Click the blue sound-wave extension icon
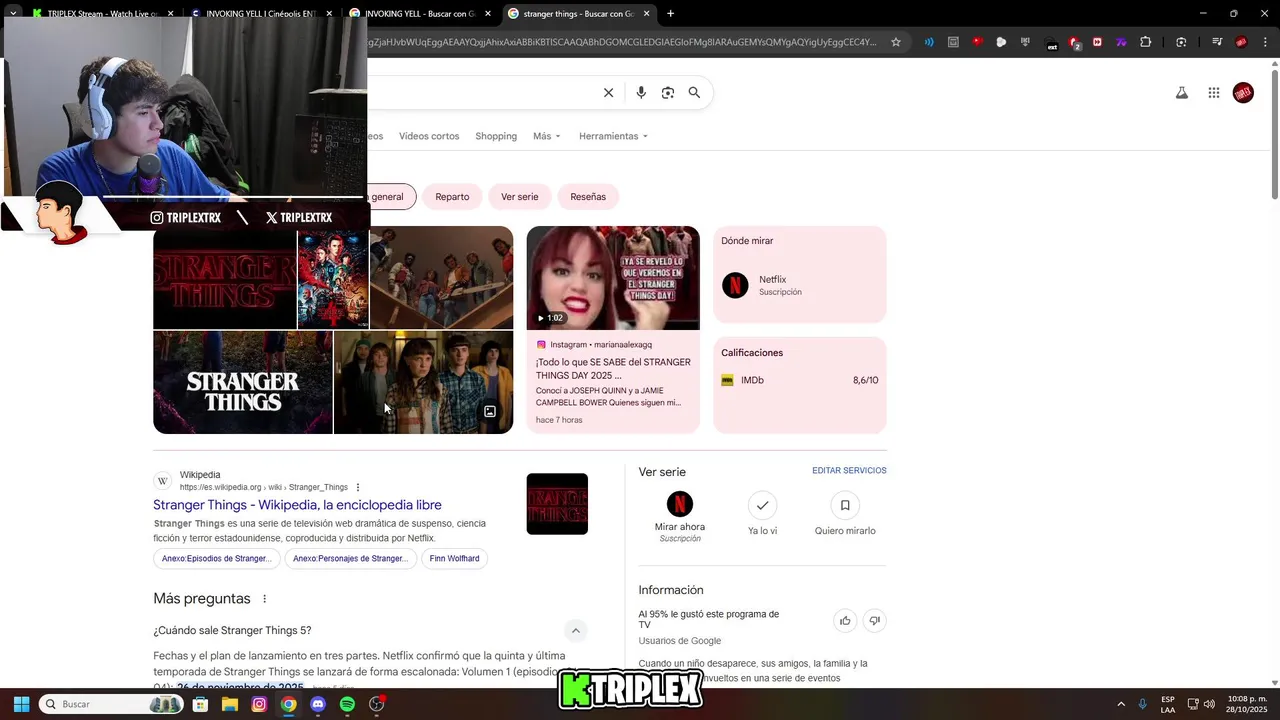The image size is (1280, 720). click(x=929, y=42)
